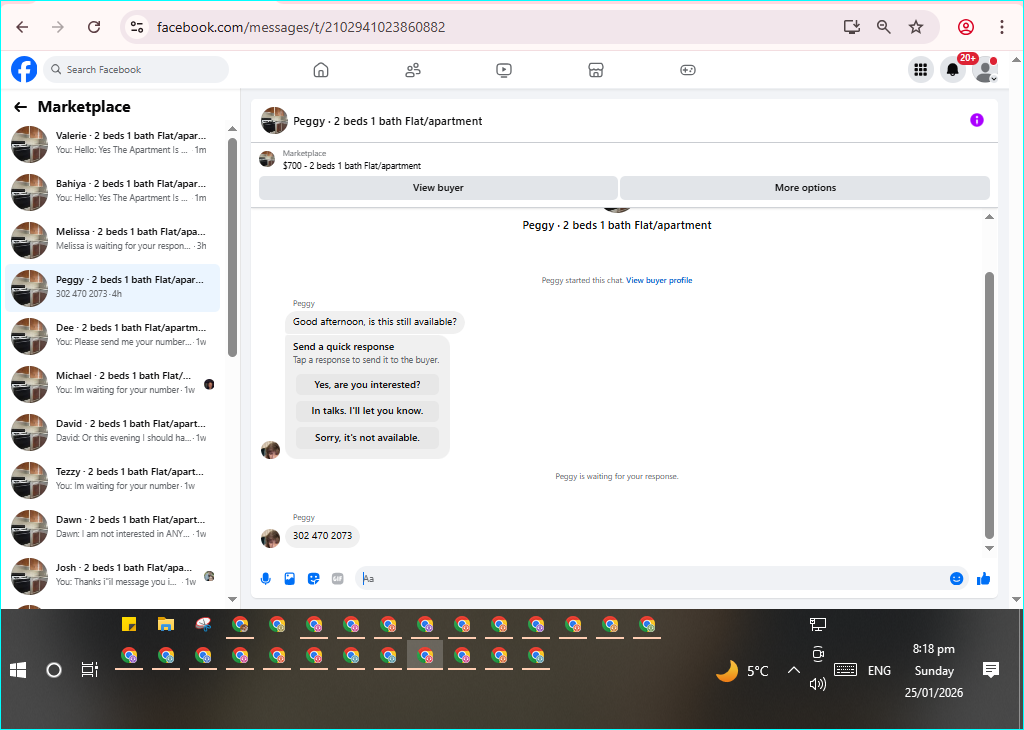Send quick response 'In talks. I'll let you know.'
1024x730 pixels.
(x=367, y=411)
